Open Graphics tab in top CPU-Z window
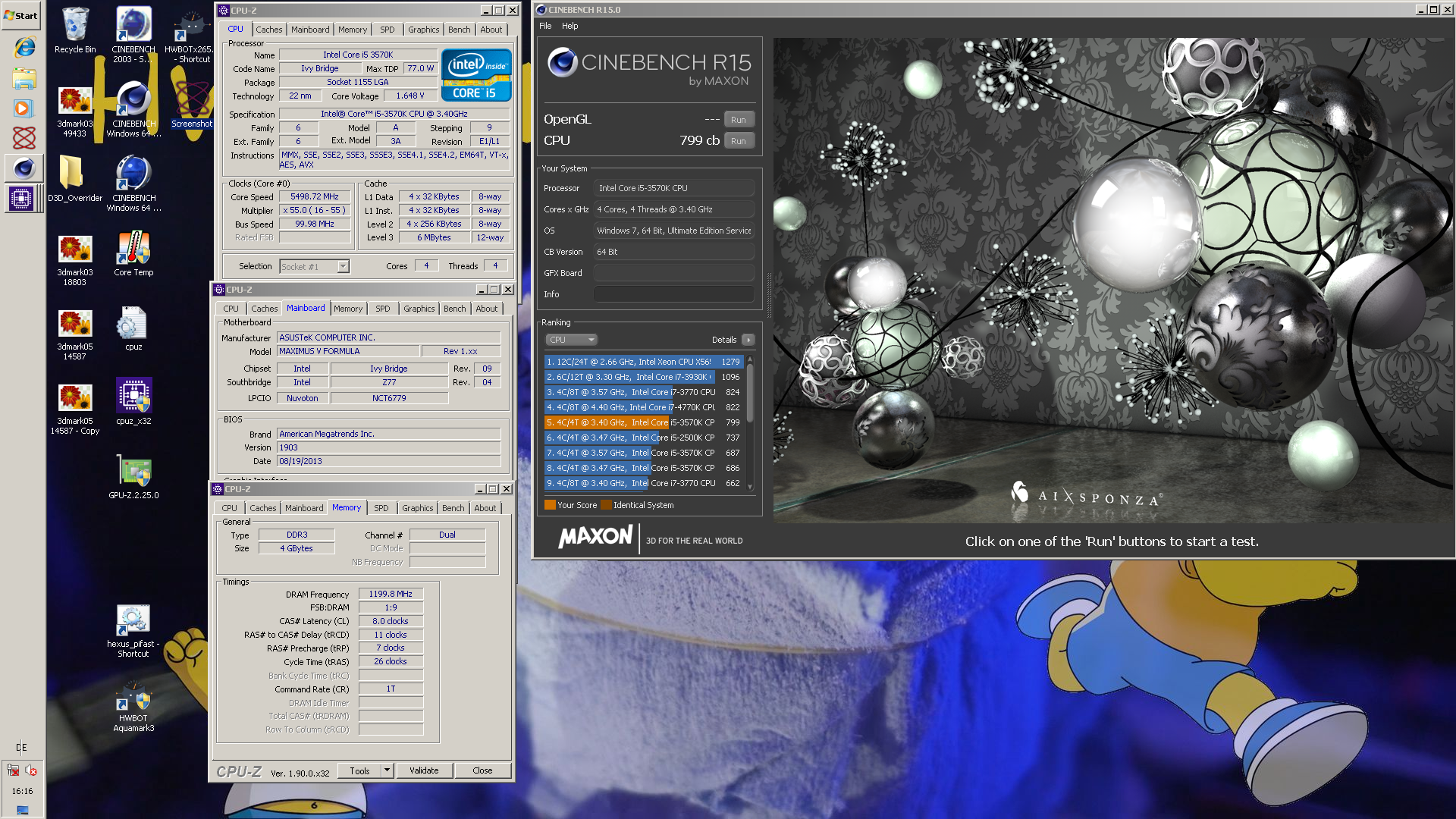 click(x=423, y=30)
